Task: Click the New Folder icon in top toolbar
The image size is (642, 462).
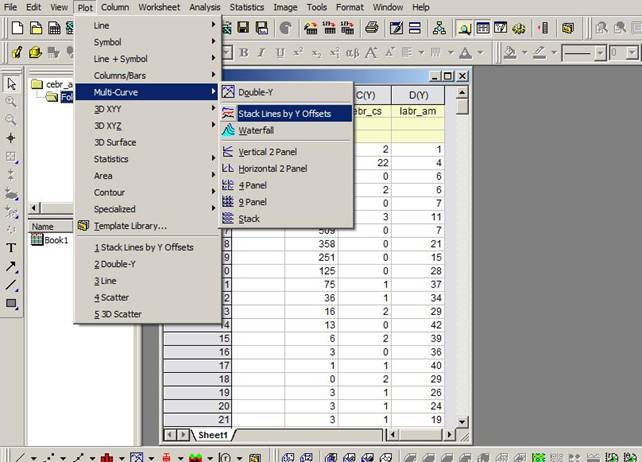Action: click(36, 28)
